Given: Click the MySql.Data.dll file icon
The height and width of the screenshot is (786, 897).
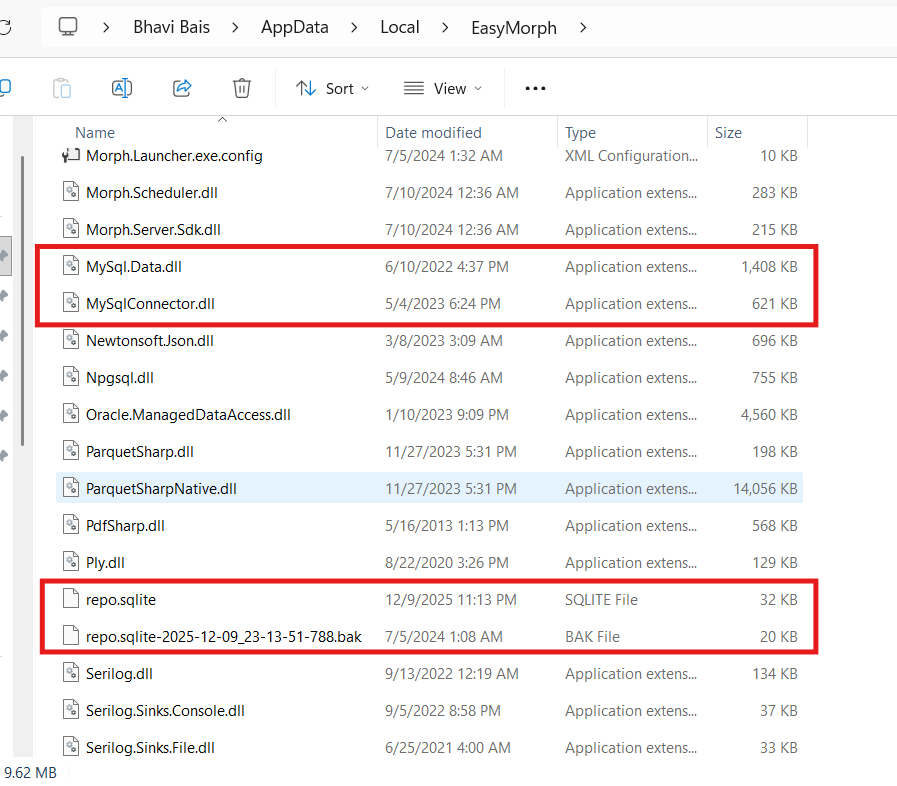Looking at the screenshot, I should point(70,266).
